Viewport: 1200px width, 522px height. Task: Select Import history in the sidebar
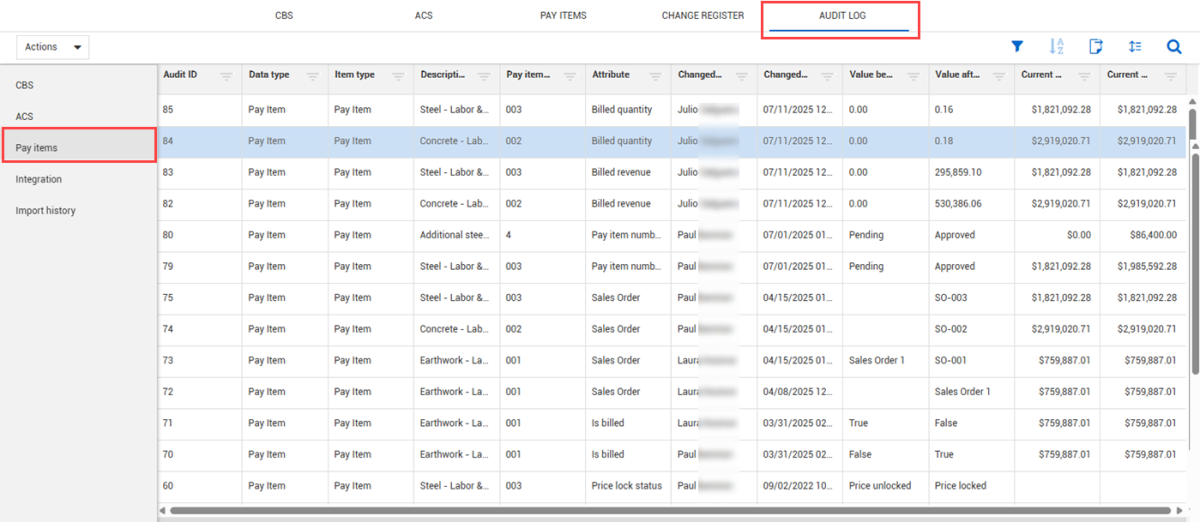point(45,211)
